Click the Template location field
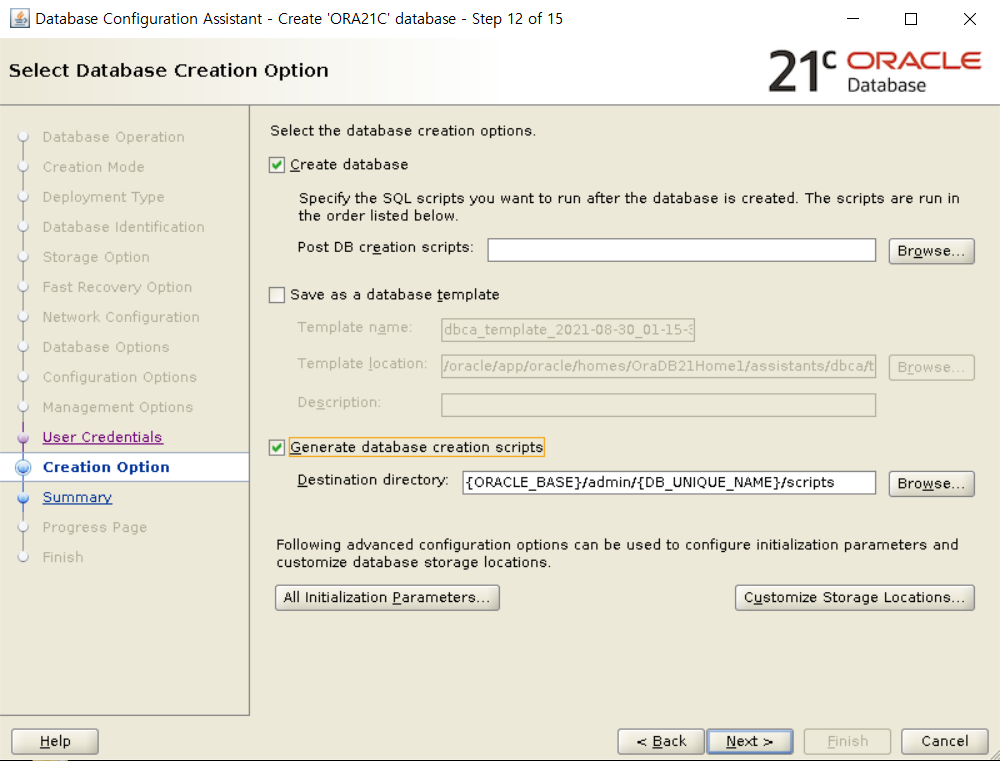The image size is (1000, 761). click(658, 366)
